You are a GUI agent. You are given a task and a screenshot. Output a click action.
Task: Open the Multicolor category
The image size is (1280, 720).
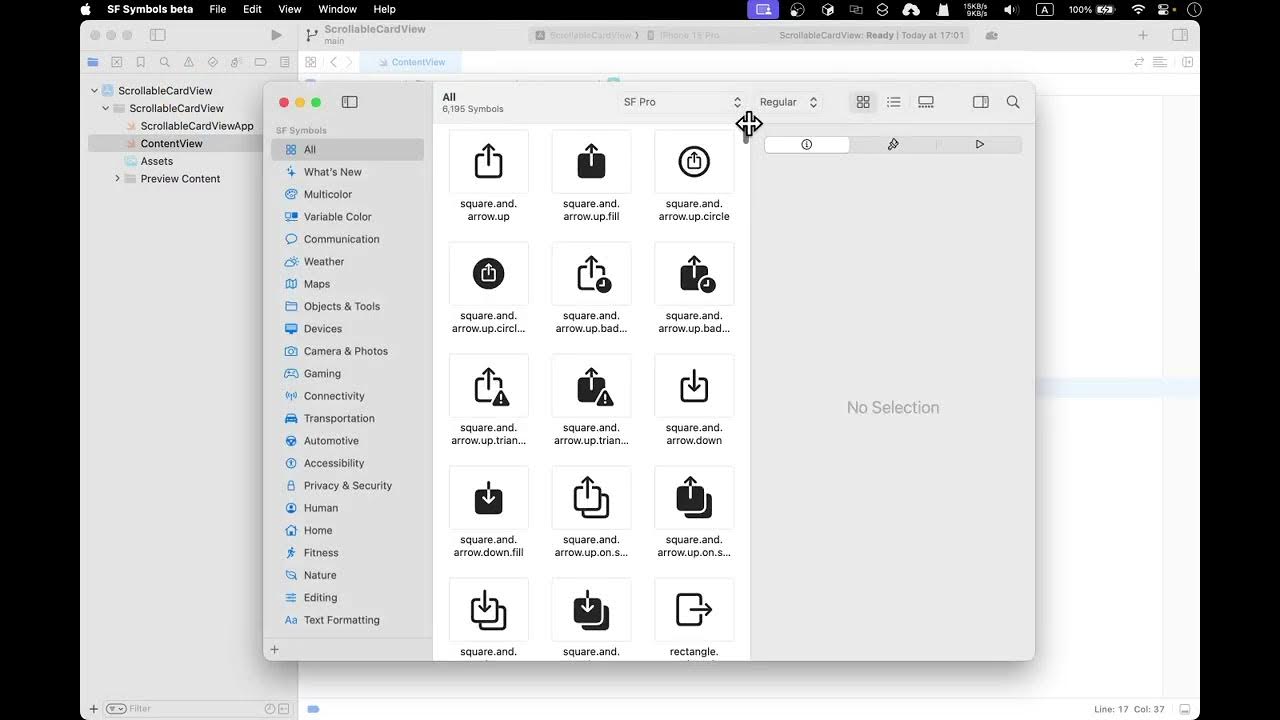click(x=348, y=194)
